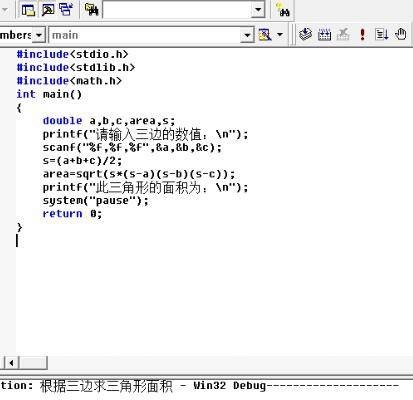This screenshot has width=413, height=400.
Task: Open the find combo box dropdown arrow
Action: pos(258,10)
